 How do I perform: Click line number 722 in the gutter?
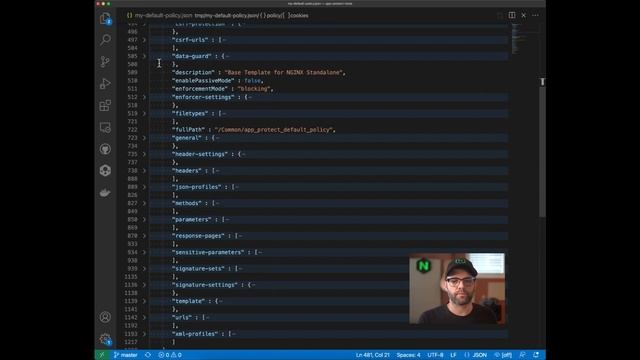pyautogui.click(x=132, y=130)
